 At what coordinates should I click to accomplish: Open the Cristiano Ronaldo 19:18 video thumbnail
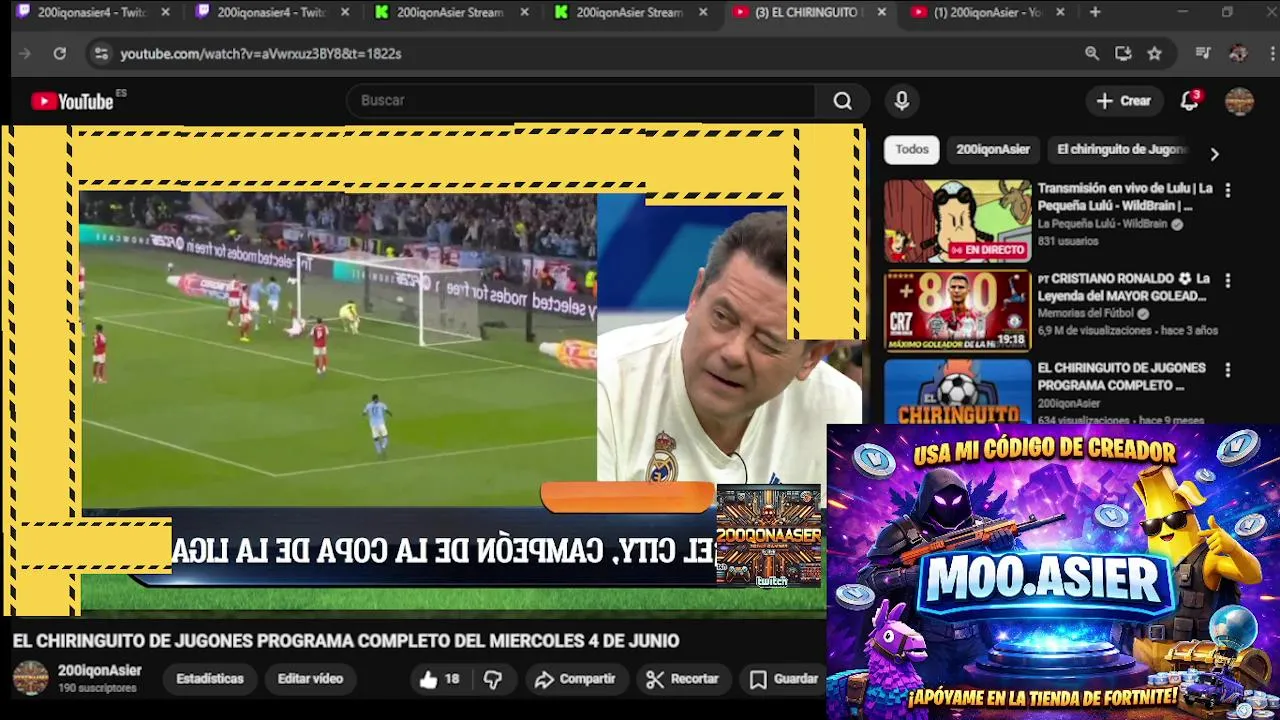[x=957, y=311]
